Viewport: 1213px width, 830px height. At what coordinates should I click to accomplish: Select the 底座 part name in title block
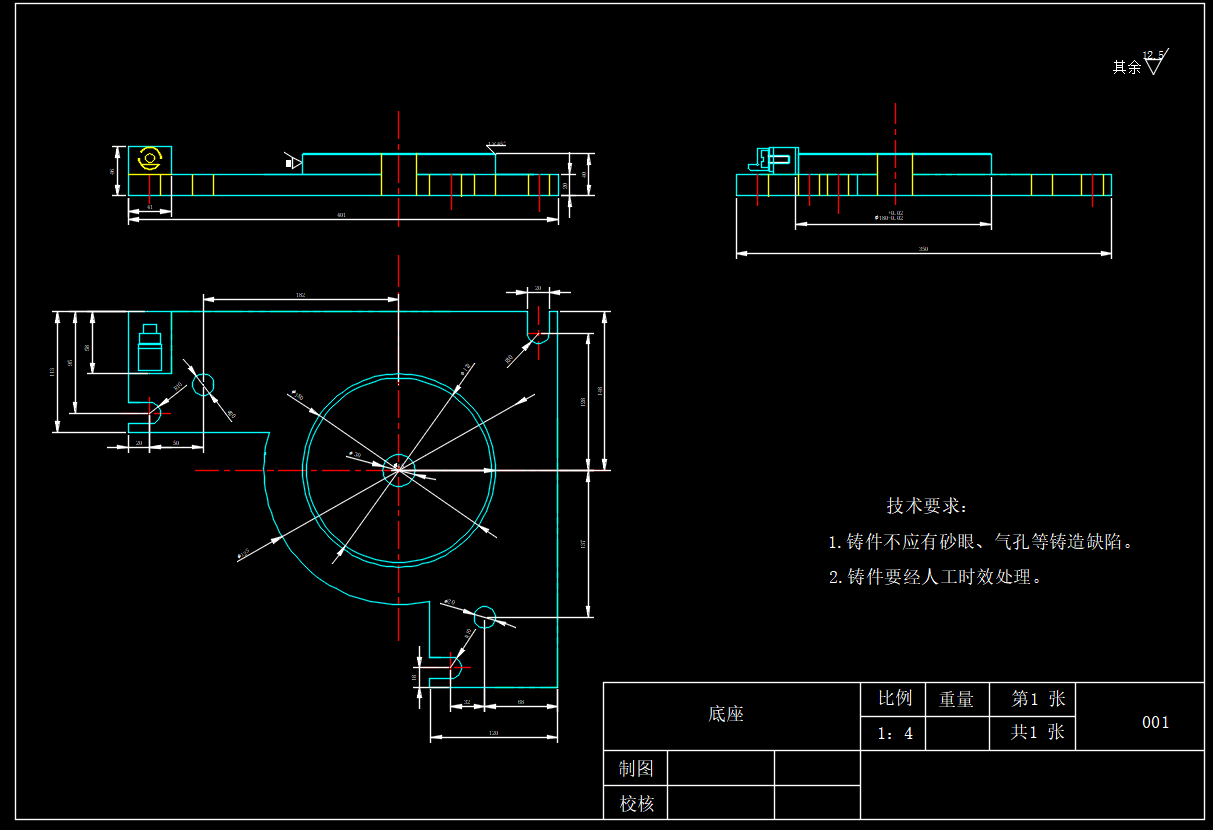click(x=726, y=714)
